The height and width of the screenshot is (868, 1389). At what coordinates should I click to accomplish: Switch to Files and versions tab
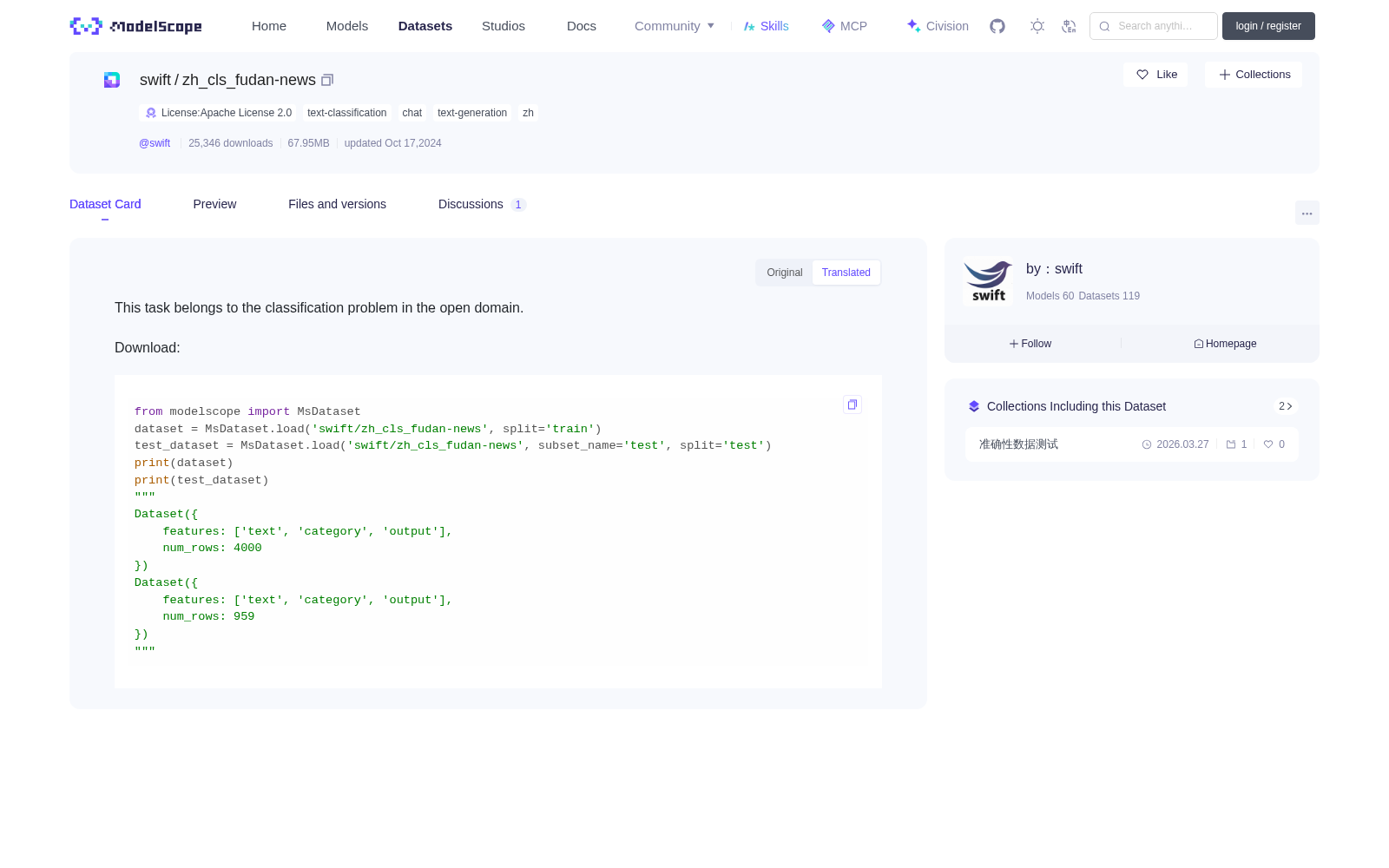click(337, 204)
